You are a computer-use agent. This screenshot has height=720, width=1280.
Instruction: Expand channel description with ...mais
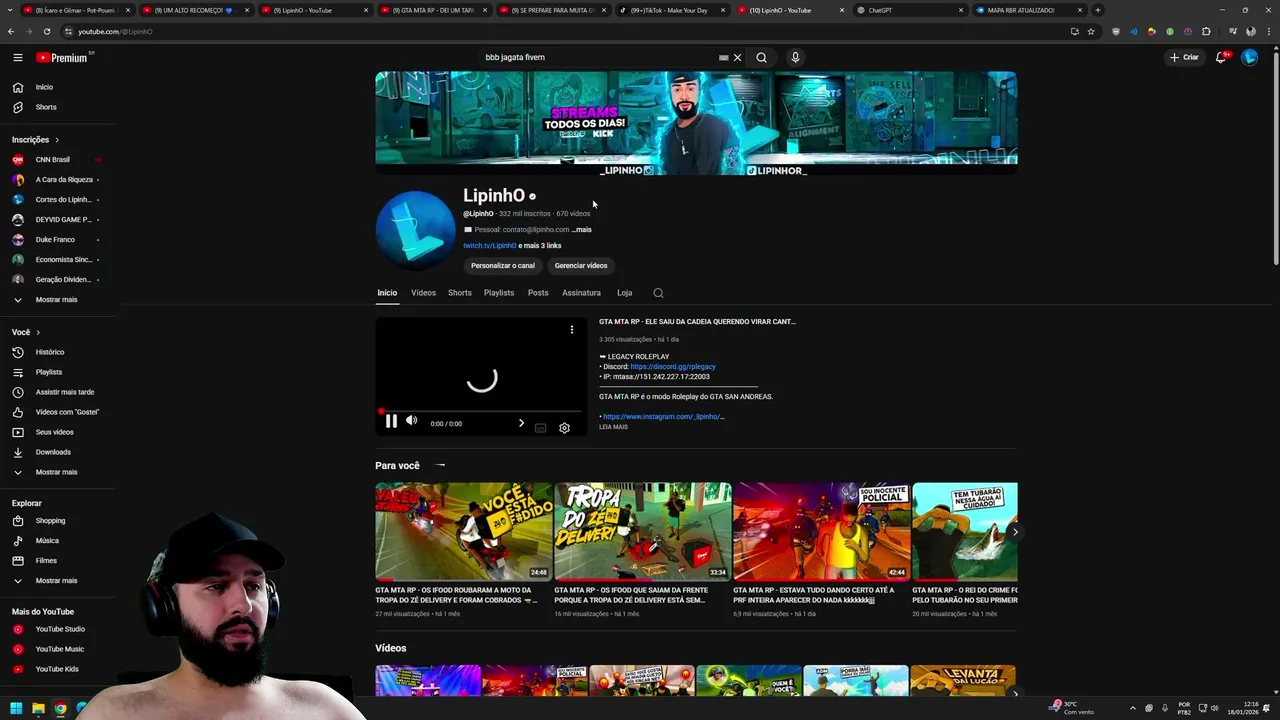(x=582, y=230)
